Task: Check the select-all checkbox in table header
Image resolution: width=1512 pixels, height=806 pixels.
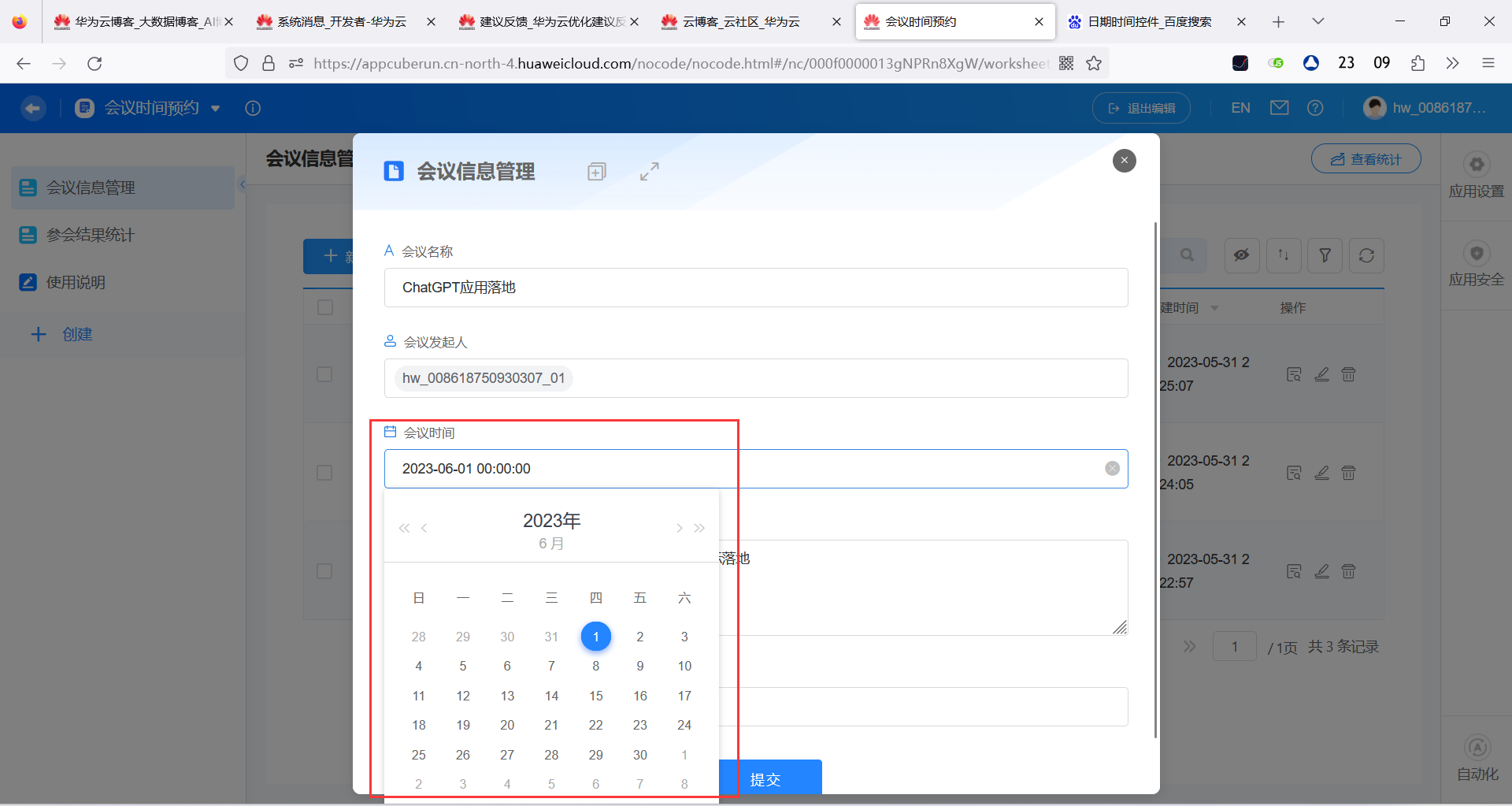Action: [x=326, y=307]
